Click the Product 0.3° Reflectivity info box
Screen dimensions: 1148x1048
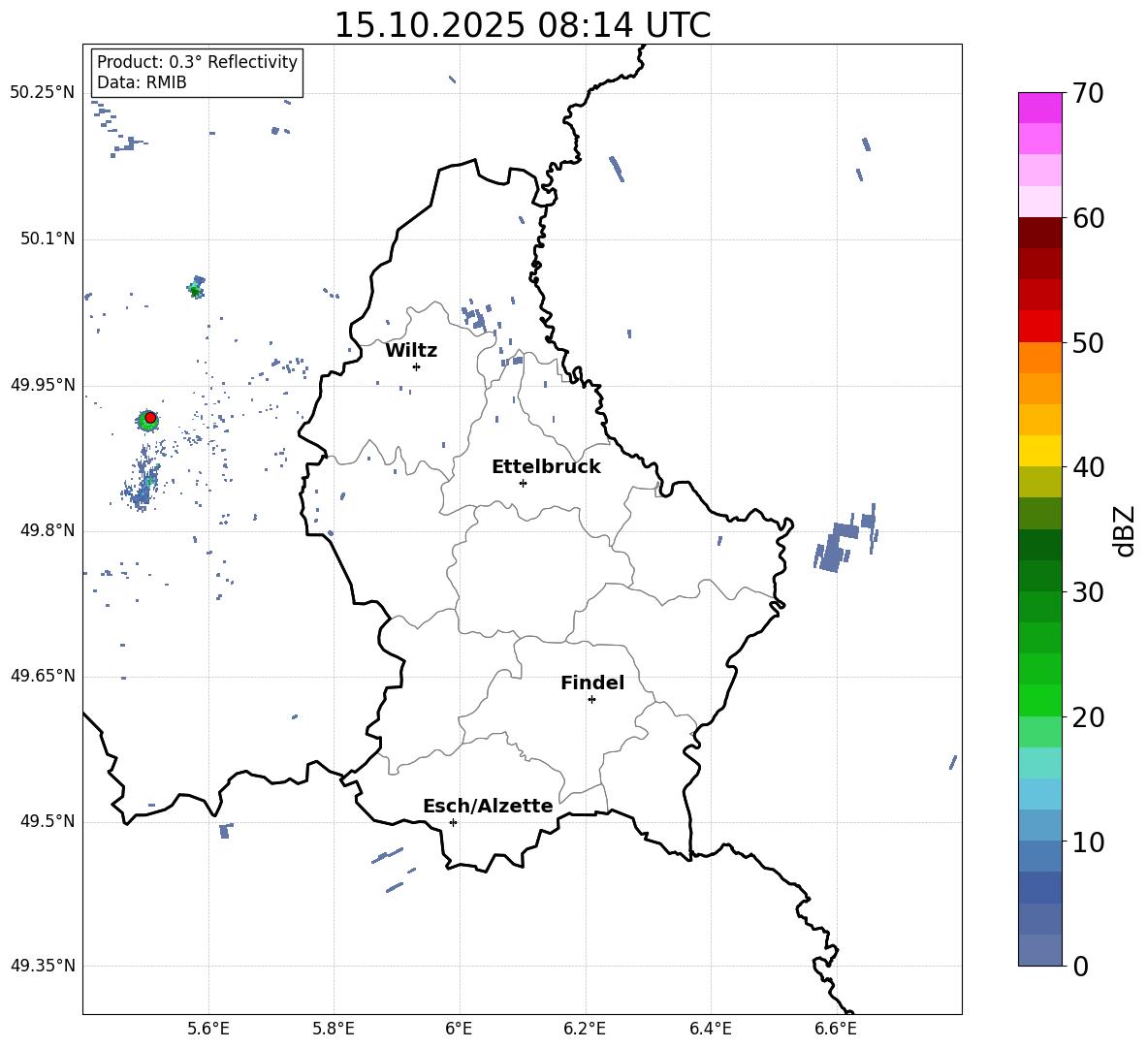(x=197, y=73)
